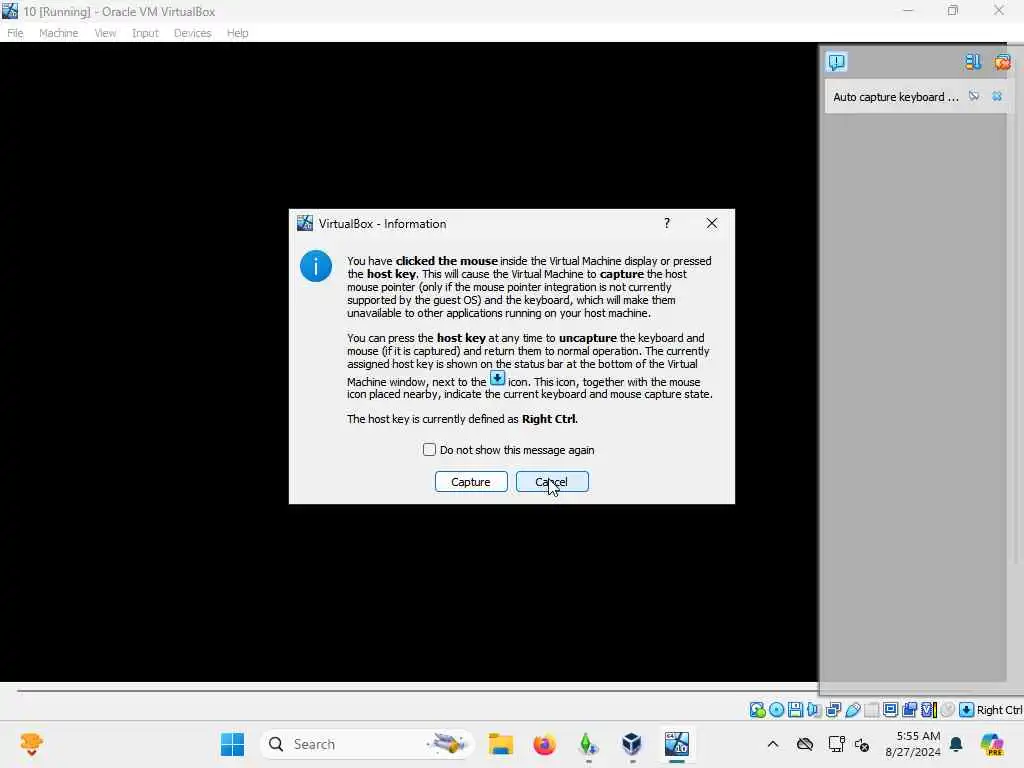Open Copilot from the taskbar corner

tap(991, 744)
